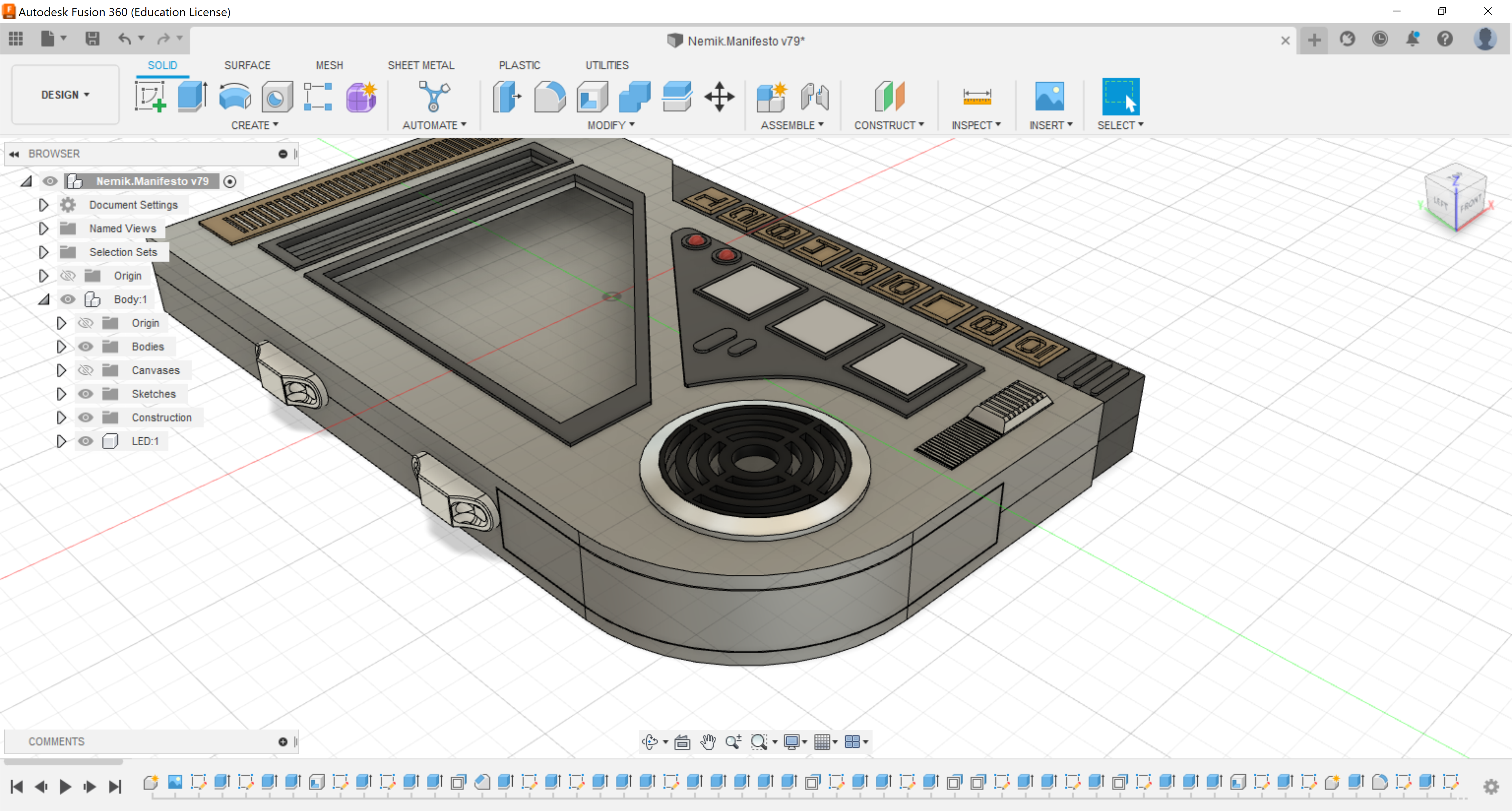Show the Origin folder under Body:1
This screenshot has width=1512, height=811.
click(86, 323)
